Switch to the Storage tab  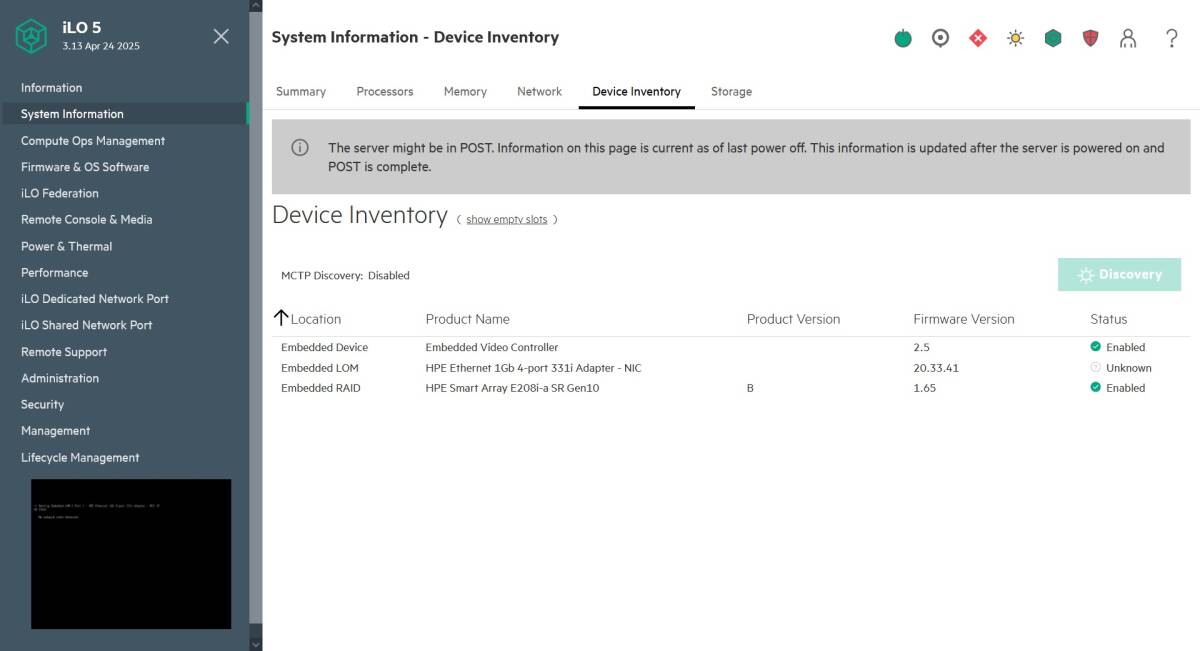[731, 91]
